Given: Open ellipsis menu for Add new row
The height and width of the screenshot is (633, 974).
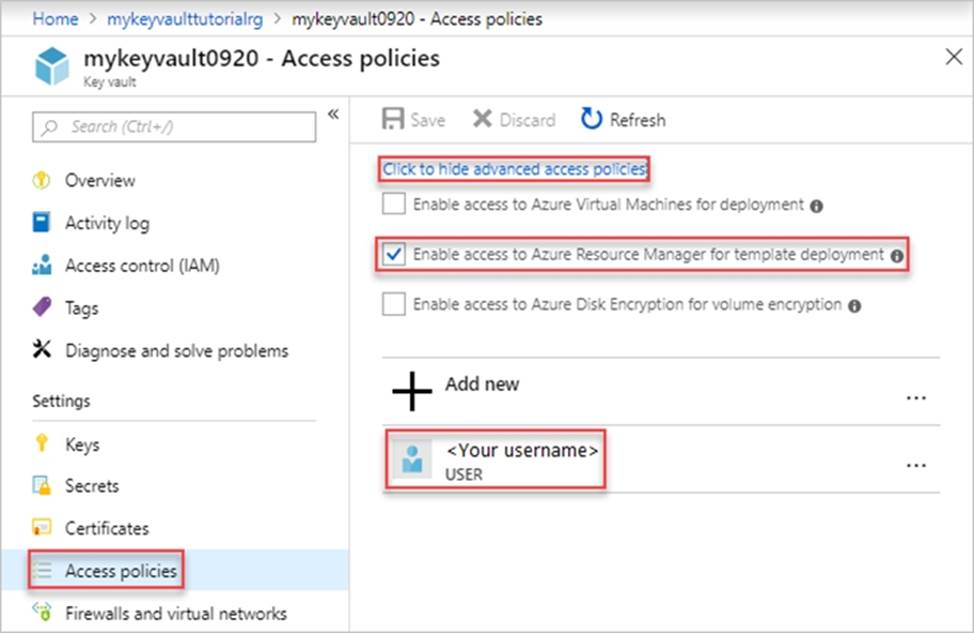Looking at the screenshot, I should click(x=916, y=397).
